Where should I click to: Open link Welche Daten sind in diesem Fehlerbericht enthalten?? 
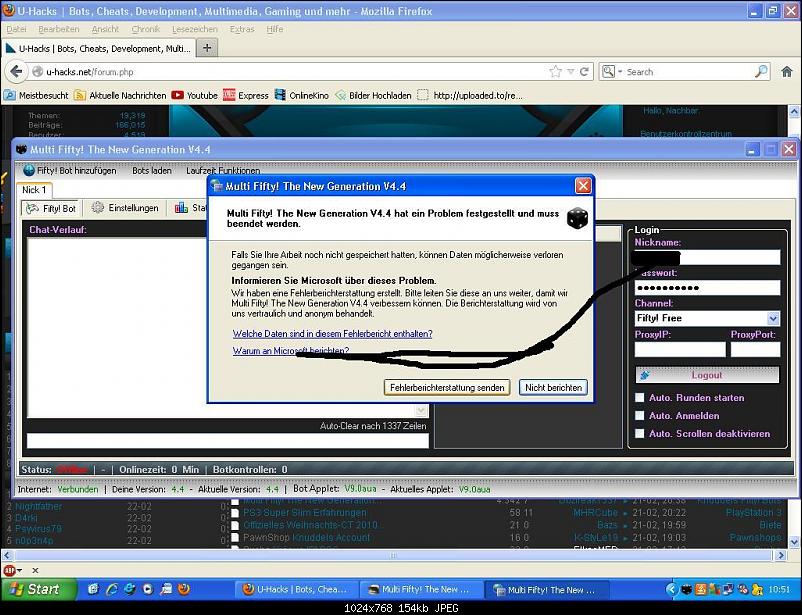point(332,334)
